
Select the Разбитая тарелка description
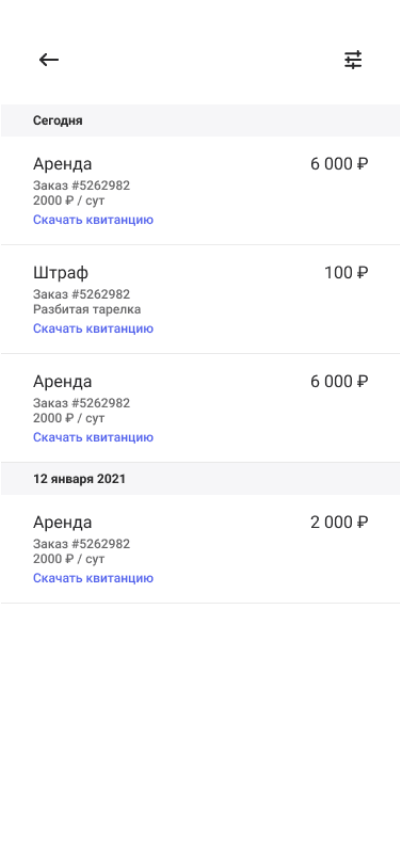(87, 309)
